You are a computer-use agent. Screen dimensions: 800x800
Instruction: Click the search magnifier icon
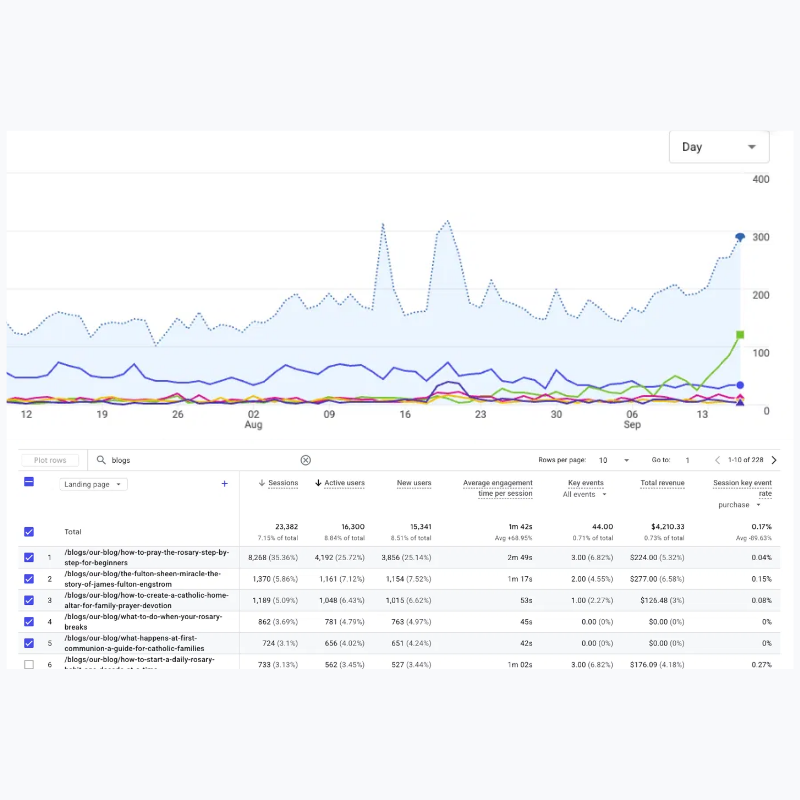(101, 460)
